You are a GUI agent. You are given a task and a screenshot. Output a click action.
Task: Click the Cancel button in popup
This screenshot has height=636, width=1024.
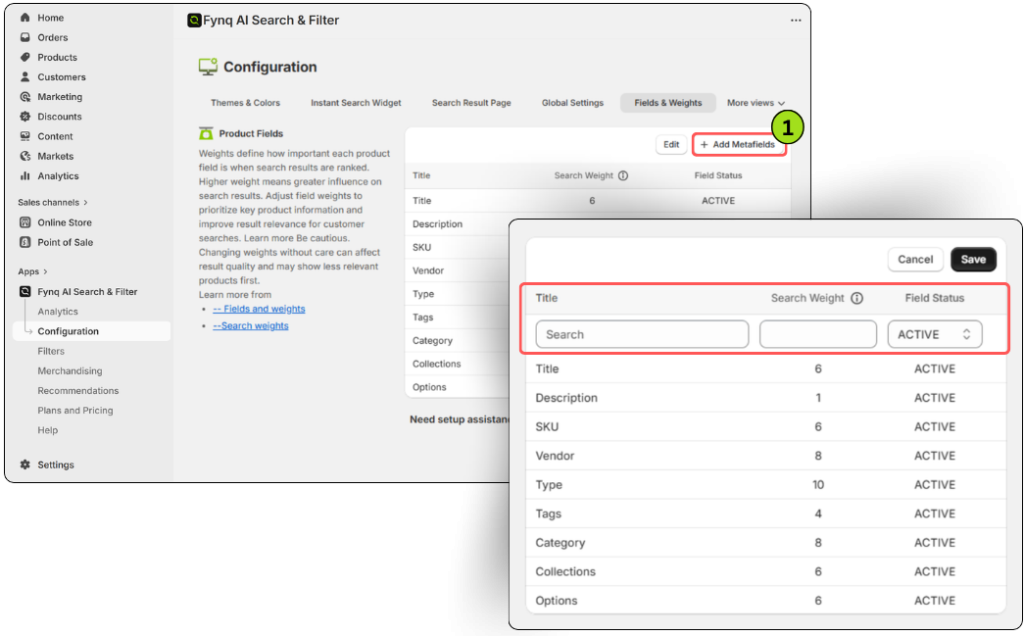click(915, 259)
